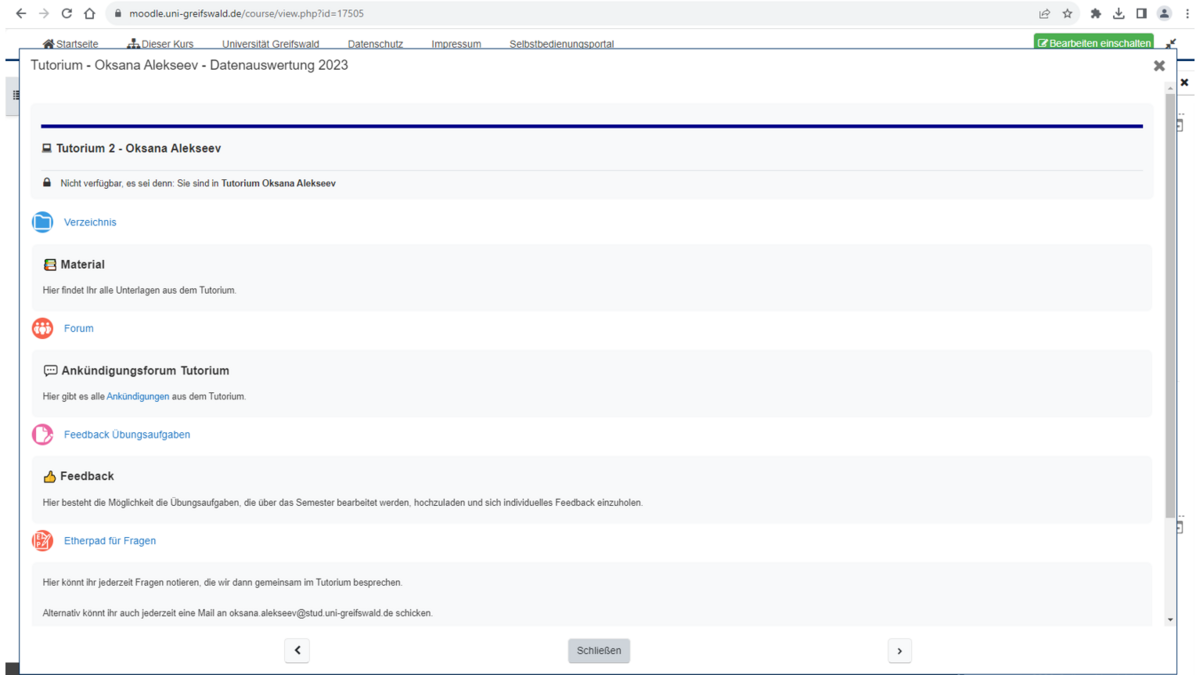Open the Startseite menu item
The image size is (1200, 675).
(x=70, y=44)
